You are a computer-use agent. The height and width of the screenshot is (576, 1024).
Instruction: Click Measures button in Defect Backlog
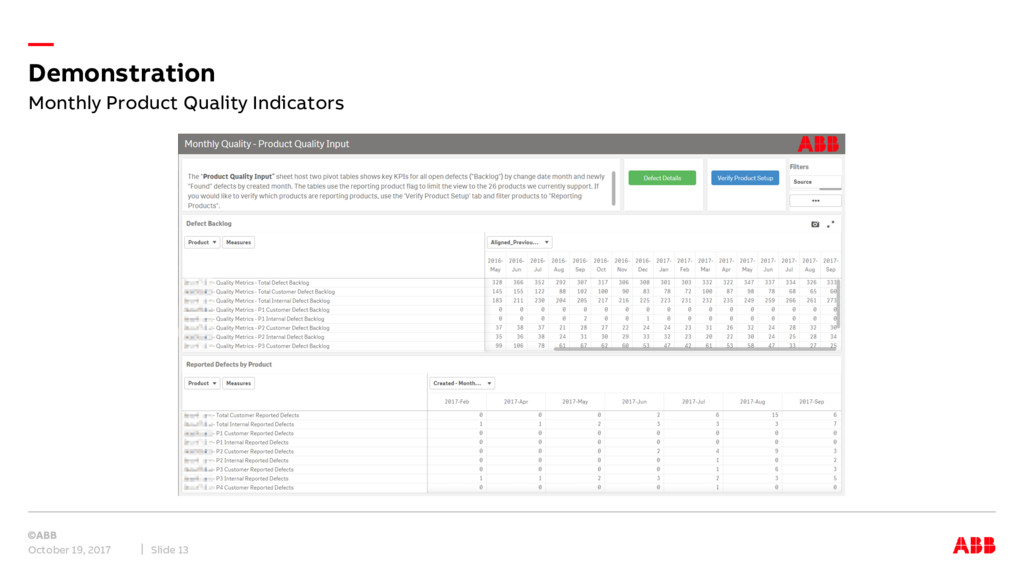(238, 242)
